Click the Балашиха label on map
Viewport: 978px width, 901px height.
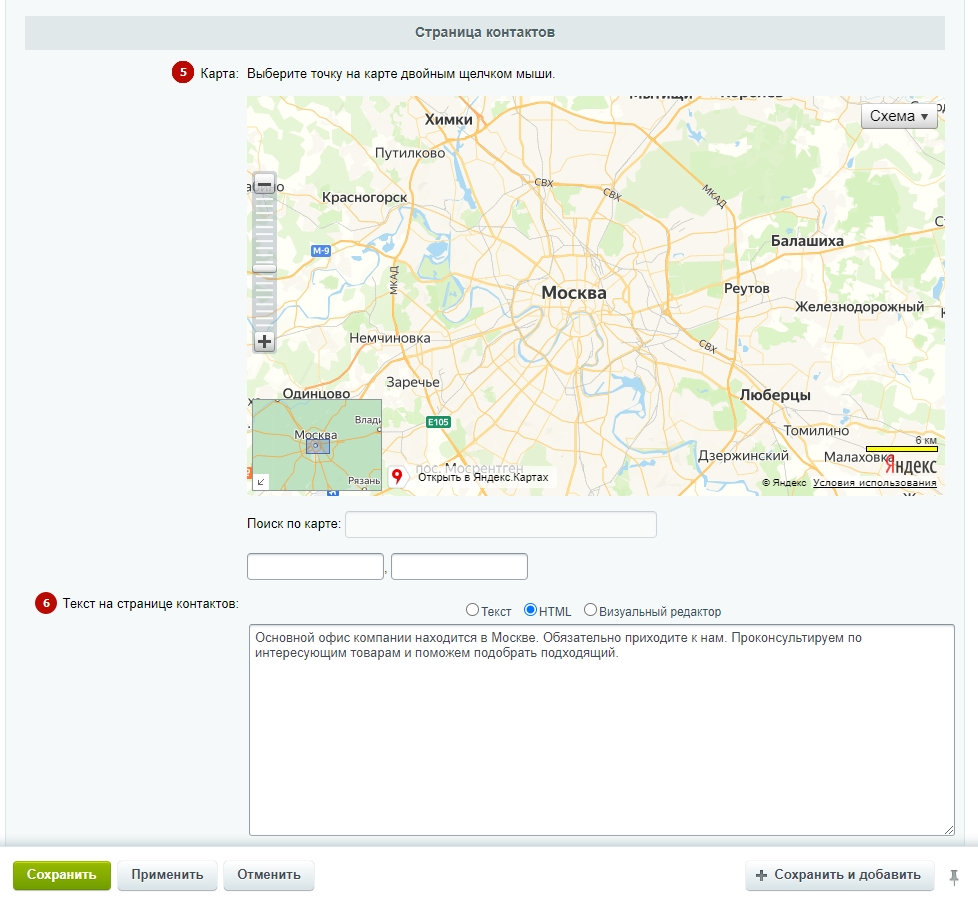[807, 241]
